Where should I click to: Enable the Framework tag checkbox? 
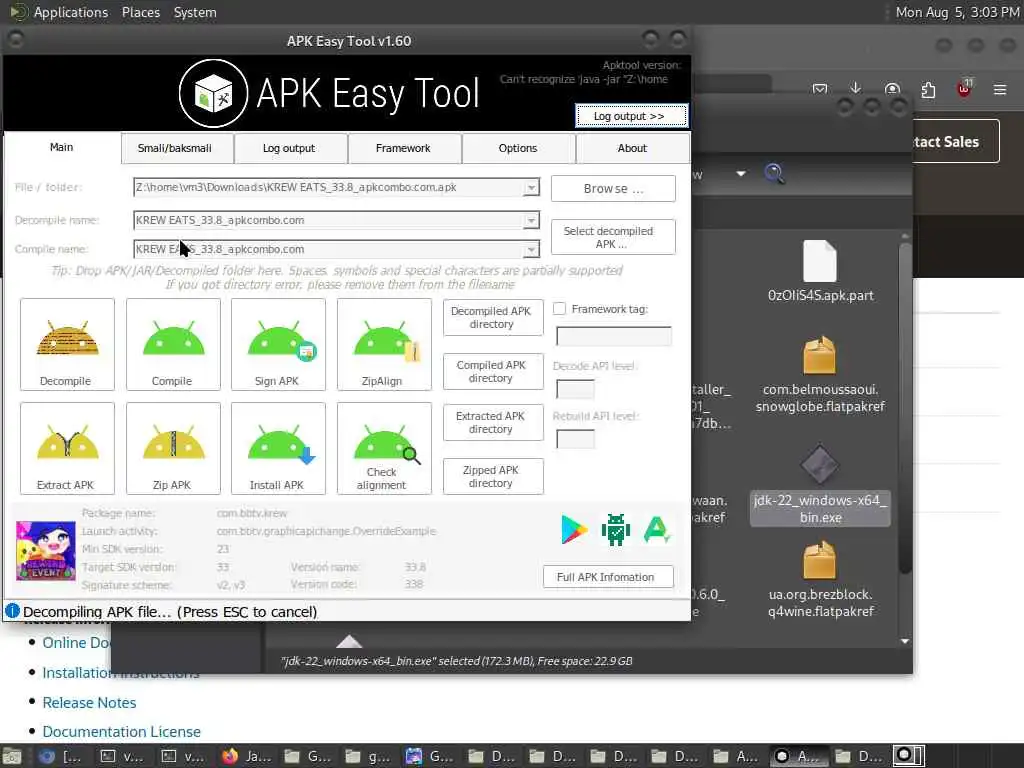tap(560, 309)
